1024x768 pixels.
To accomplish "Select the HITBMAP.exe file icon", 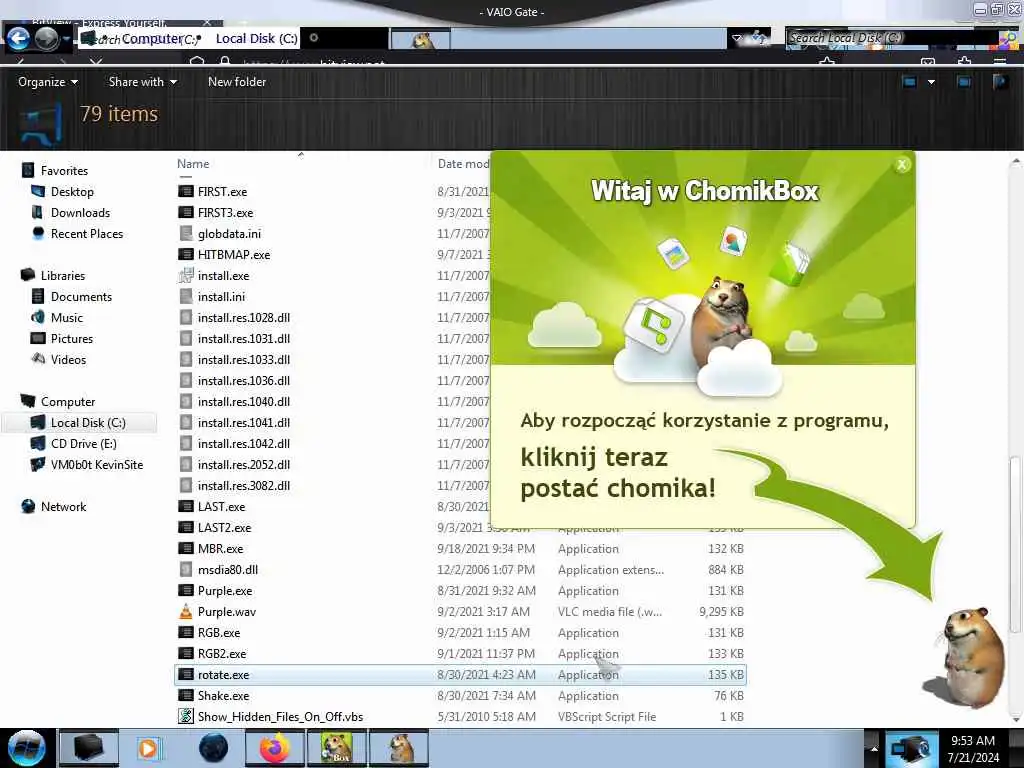I will 185,254.
